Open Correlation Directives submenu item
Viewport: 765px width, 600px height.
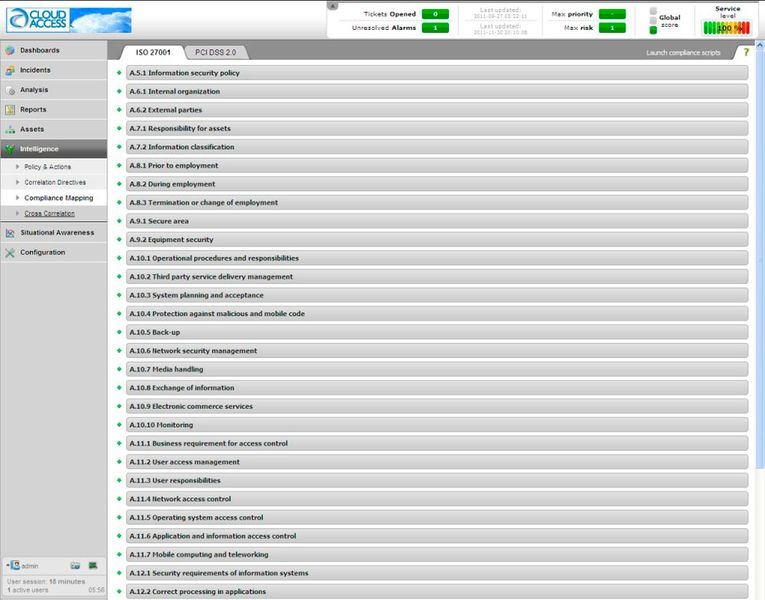[x=55, y=182]
